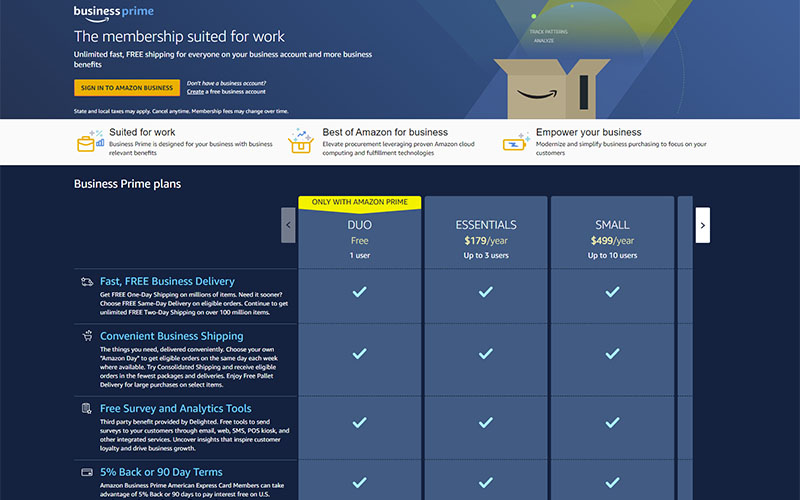
Task: Click the Up to 3 users text
Action: point(486,256)
